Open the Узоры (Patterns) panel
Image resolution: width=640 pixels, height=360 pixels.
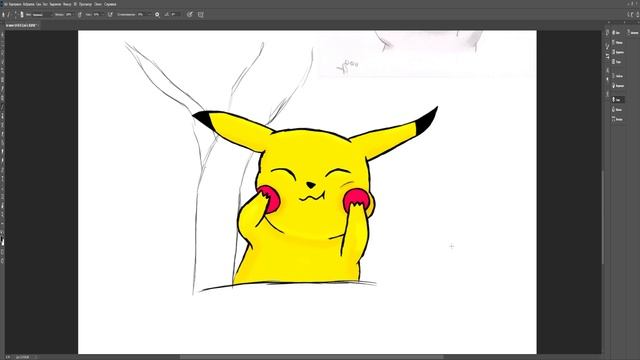[x=617, y=62]
